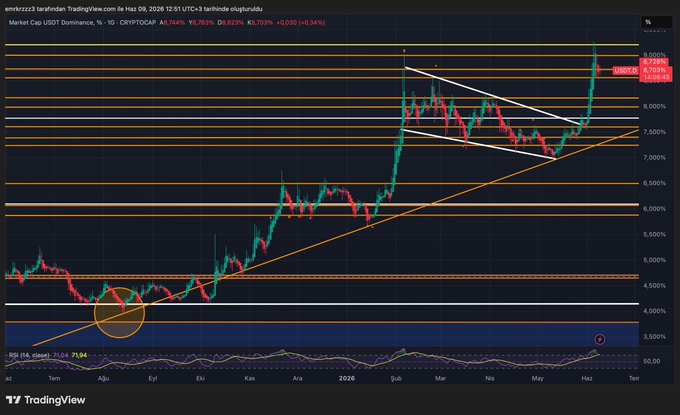The image size is (680, 415).
Task: Click the Kas month label on time axis
Action: pos(250,378)
